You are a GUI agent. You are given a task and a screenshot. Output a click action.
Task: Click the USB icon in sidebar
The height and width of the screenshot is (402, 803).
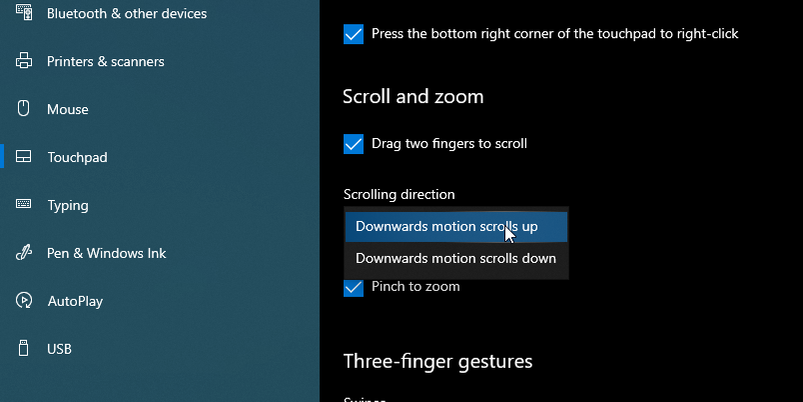tap(24, 349)
